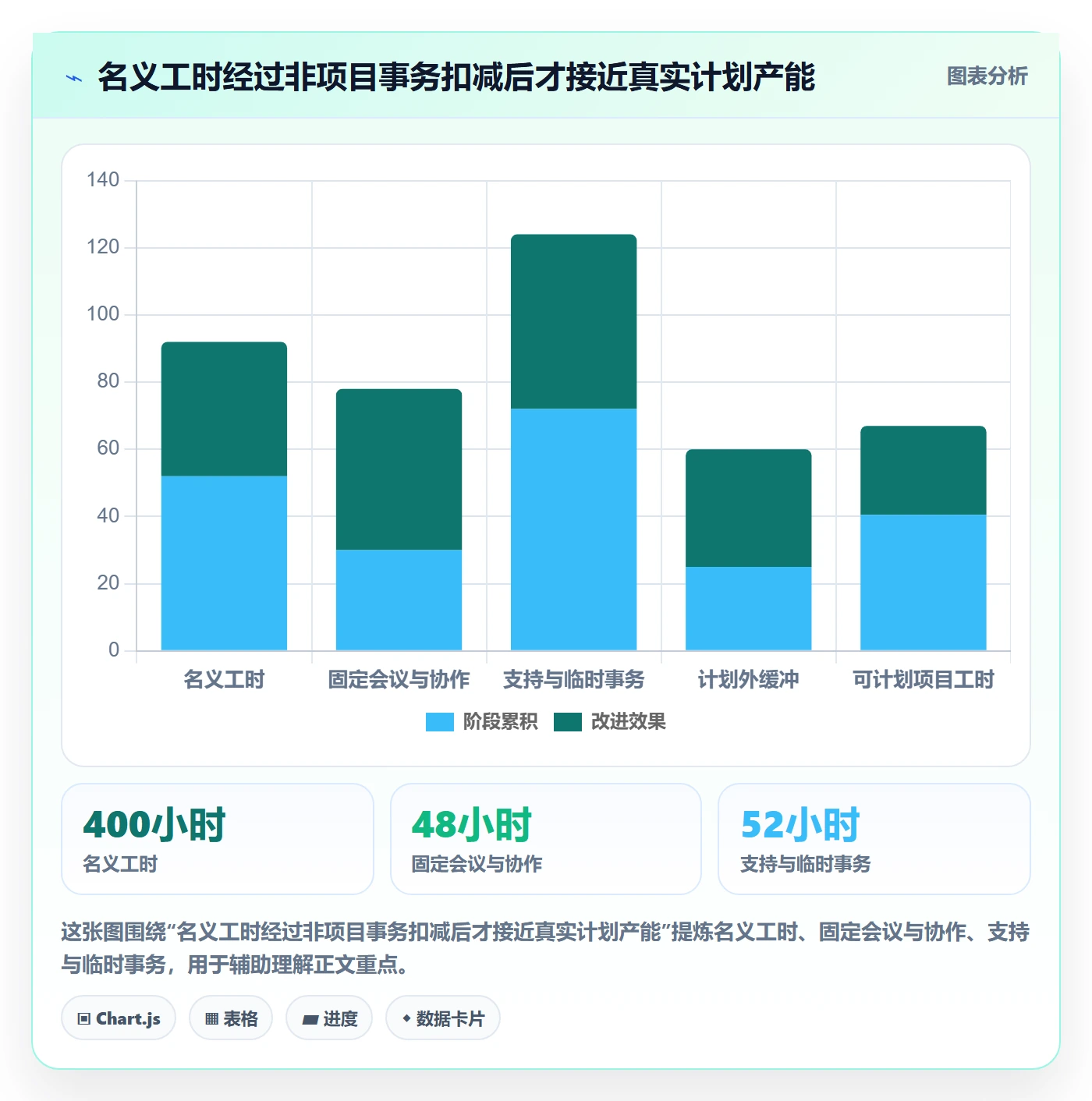Screen dimensions: 1092x1101
Task: Select the 表格 tag chip
Action: [231, 1018]
